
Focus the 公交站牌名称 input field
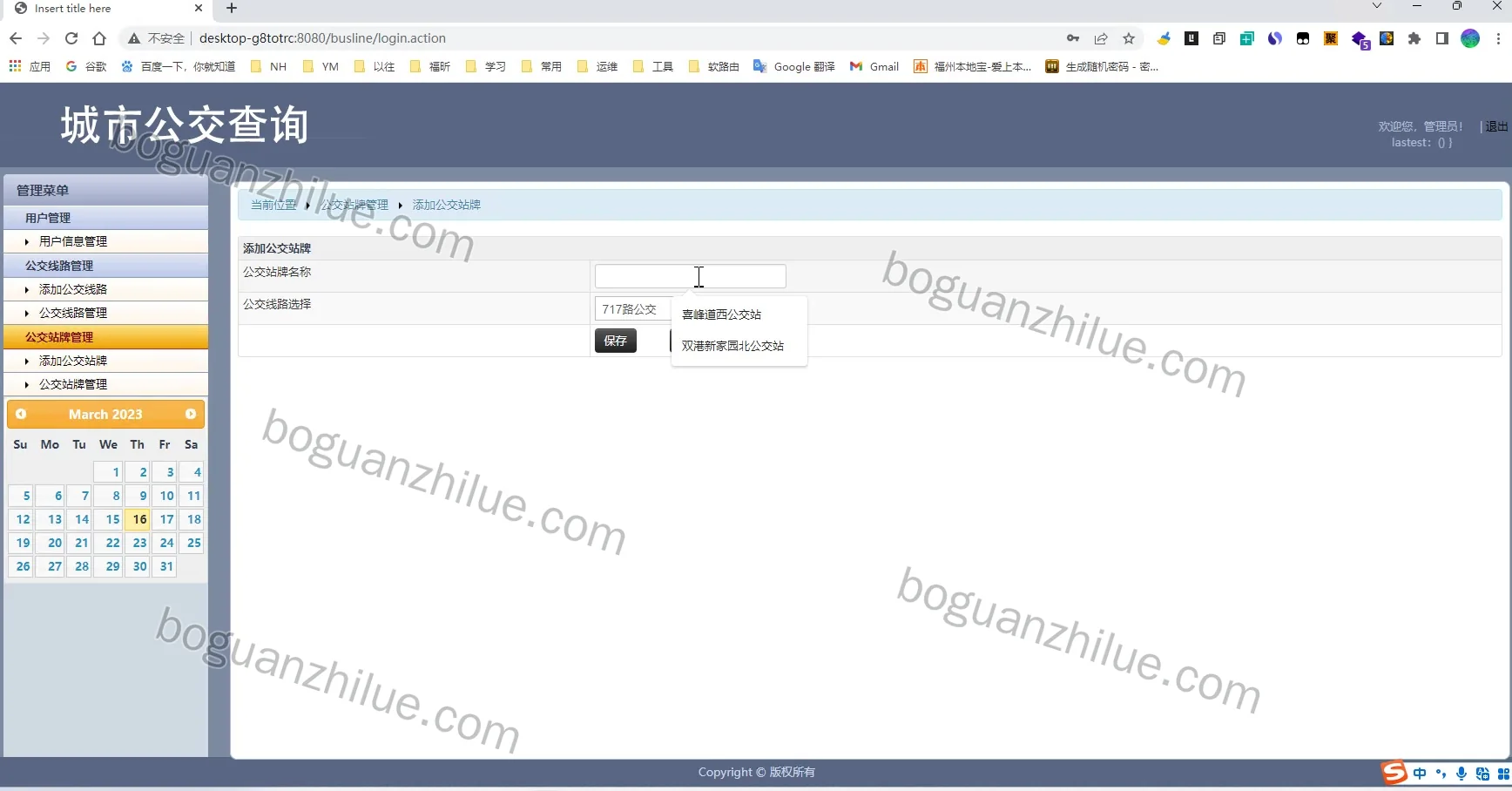point(690,276)
